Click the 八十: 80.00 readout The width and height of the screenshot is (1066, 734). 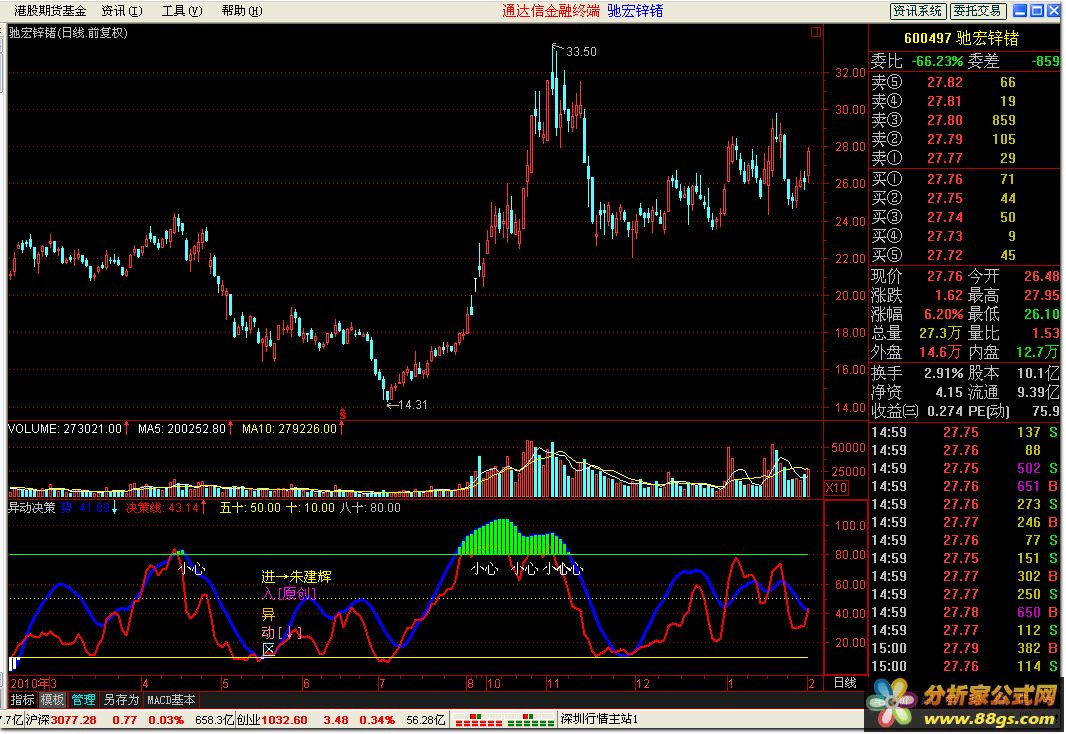click(370, 508)
